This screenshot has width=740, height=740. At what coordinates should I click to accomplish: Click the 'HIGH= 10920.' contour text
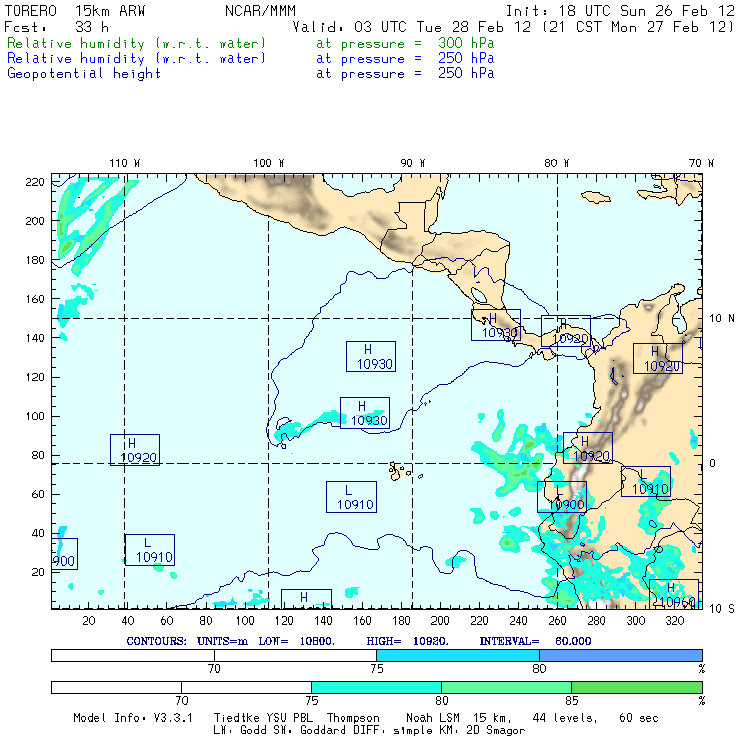407,641
